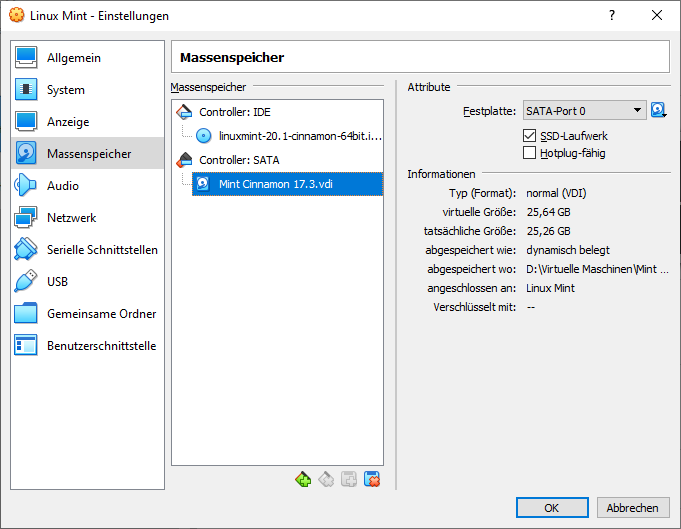The image size is (681, 529).
Task: Click the value dynamisch belegt
Action: pyautogui.click(x=568, y=250)
